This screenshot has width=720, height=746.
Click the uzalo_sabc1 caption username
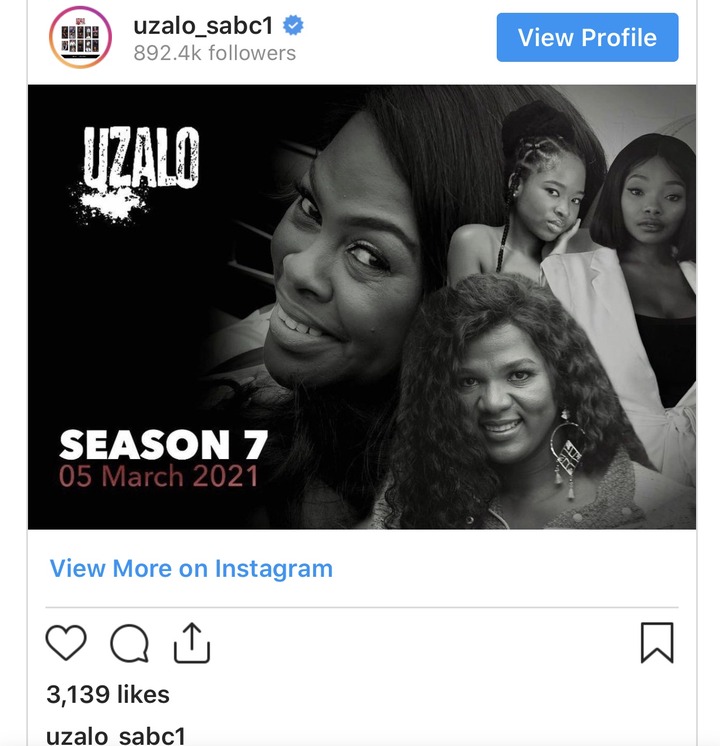click(116, 735)
